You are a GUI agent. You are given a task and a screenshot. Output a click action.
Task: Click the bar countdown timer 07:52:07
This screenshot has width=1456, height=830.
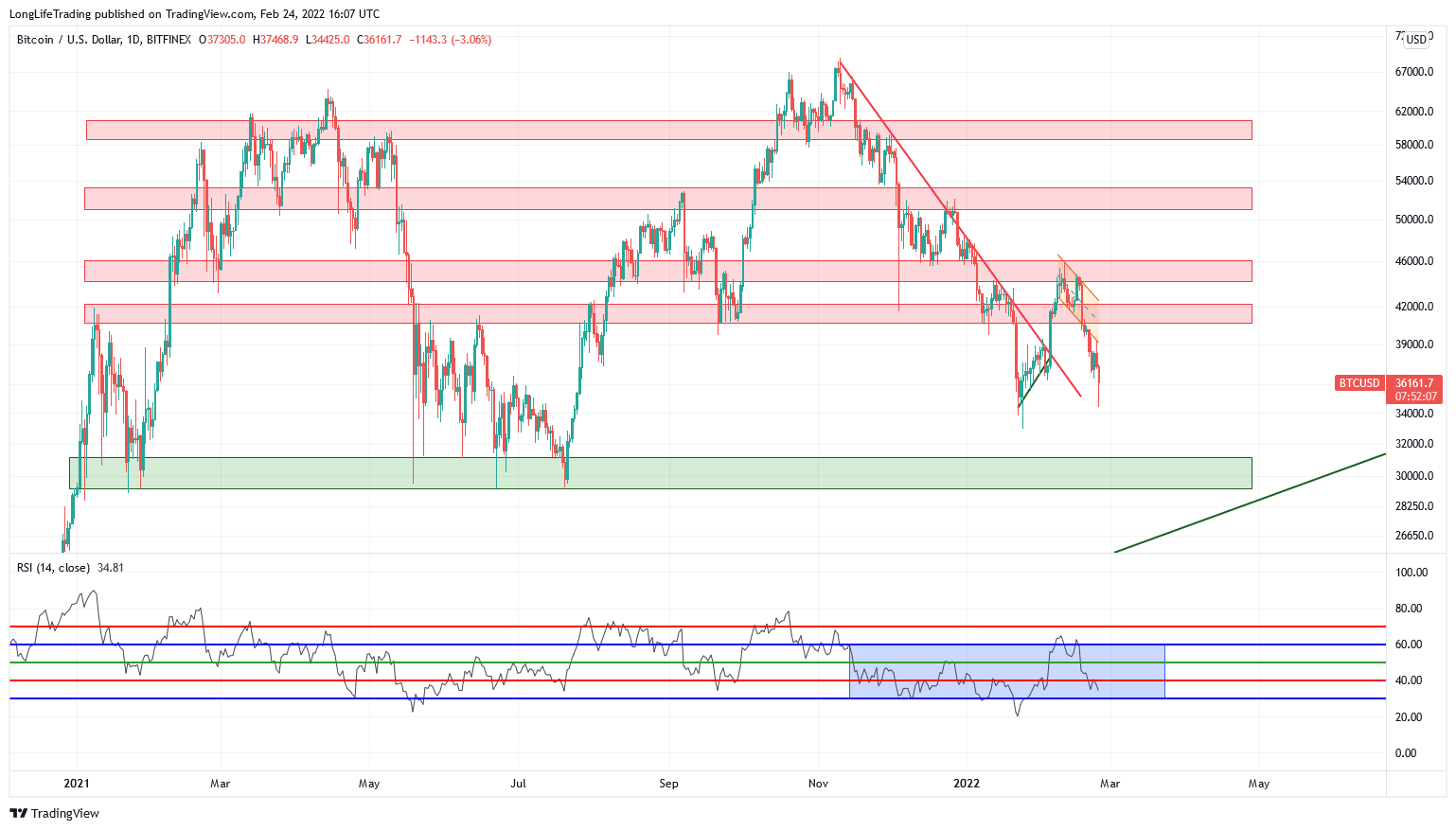[1415, 397]
